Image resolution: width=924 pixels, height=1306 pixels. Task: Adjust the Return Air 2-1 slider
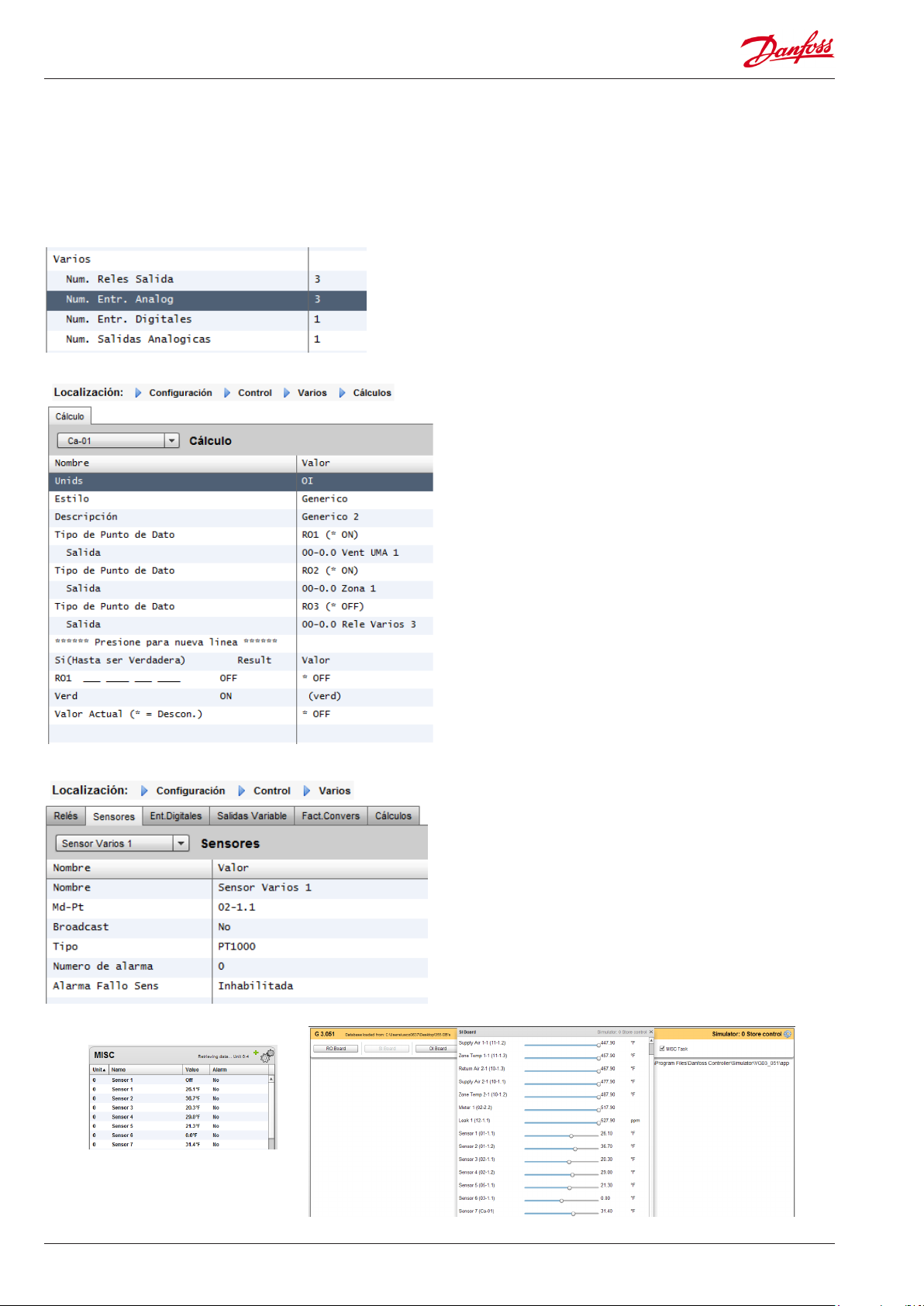561,1070
